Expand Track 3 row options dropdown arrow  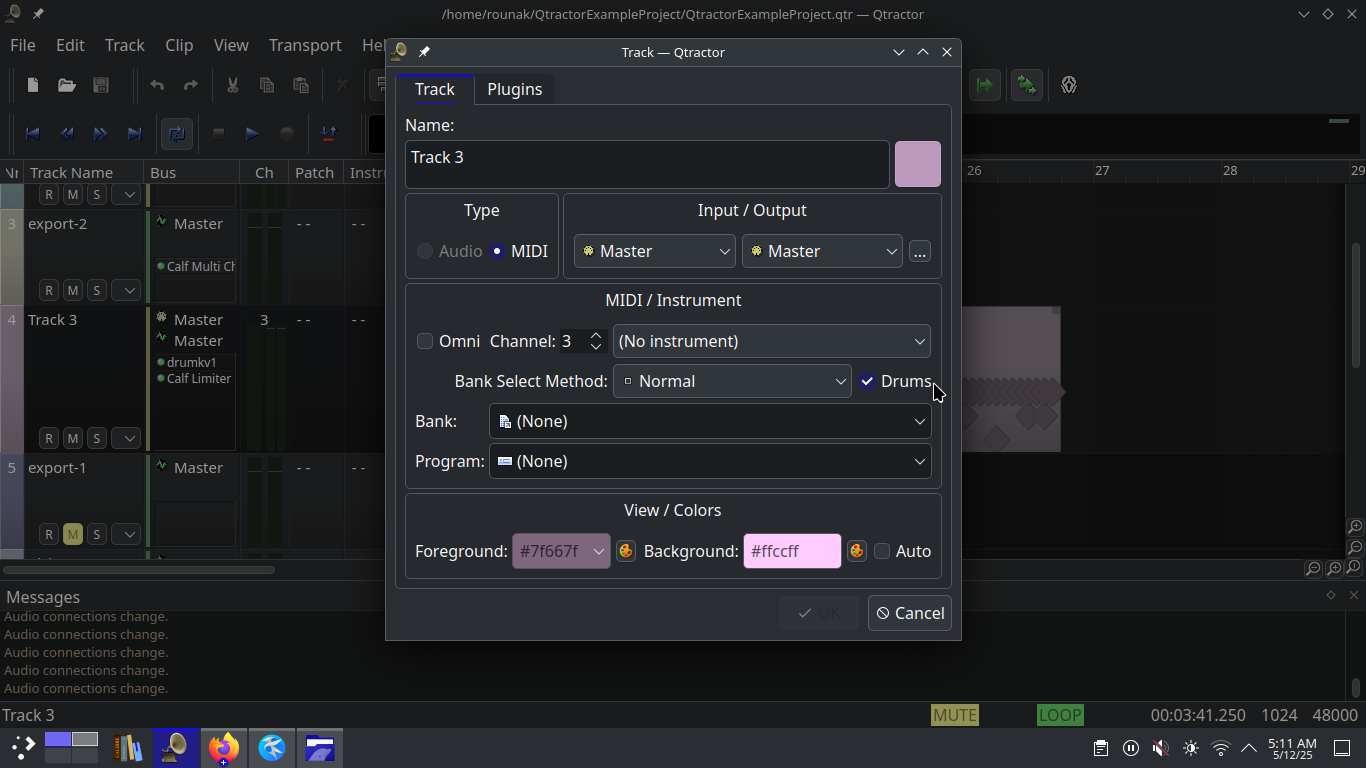click(x=125, y=438)
